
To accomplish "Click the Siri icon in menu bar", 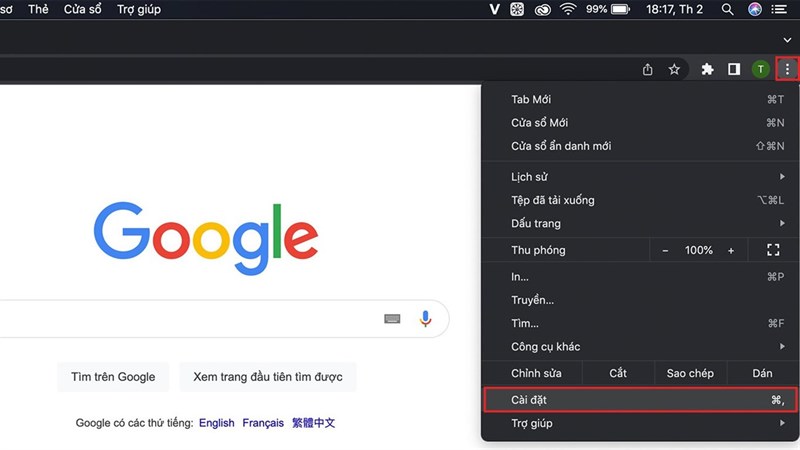I will coord(755,9).
